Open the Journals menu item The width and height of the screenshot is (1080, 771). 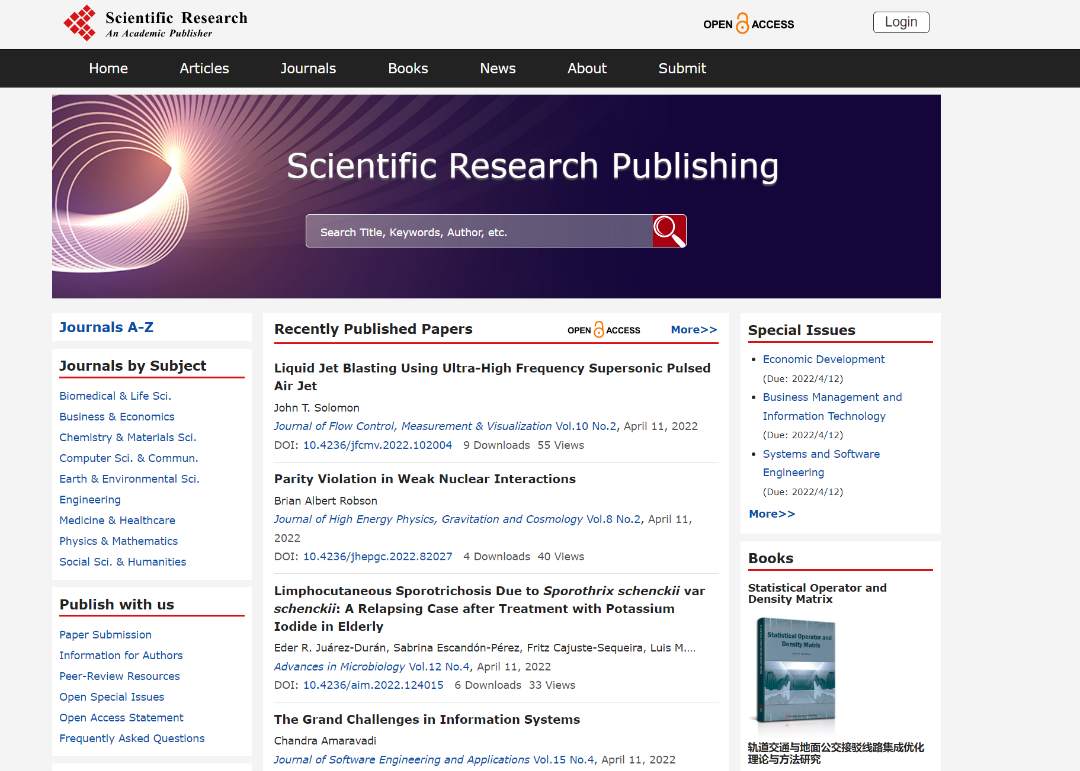(x=308, y=68)
